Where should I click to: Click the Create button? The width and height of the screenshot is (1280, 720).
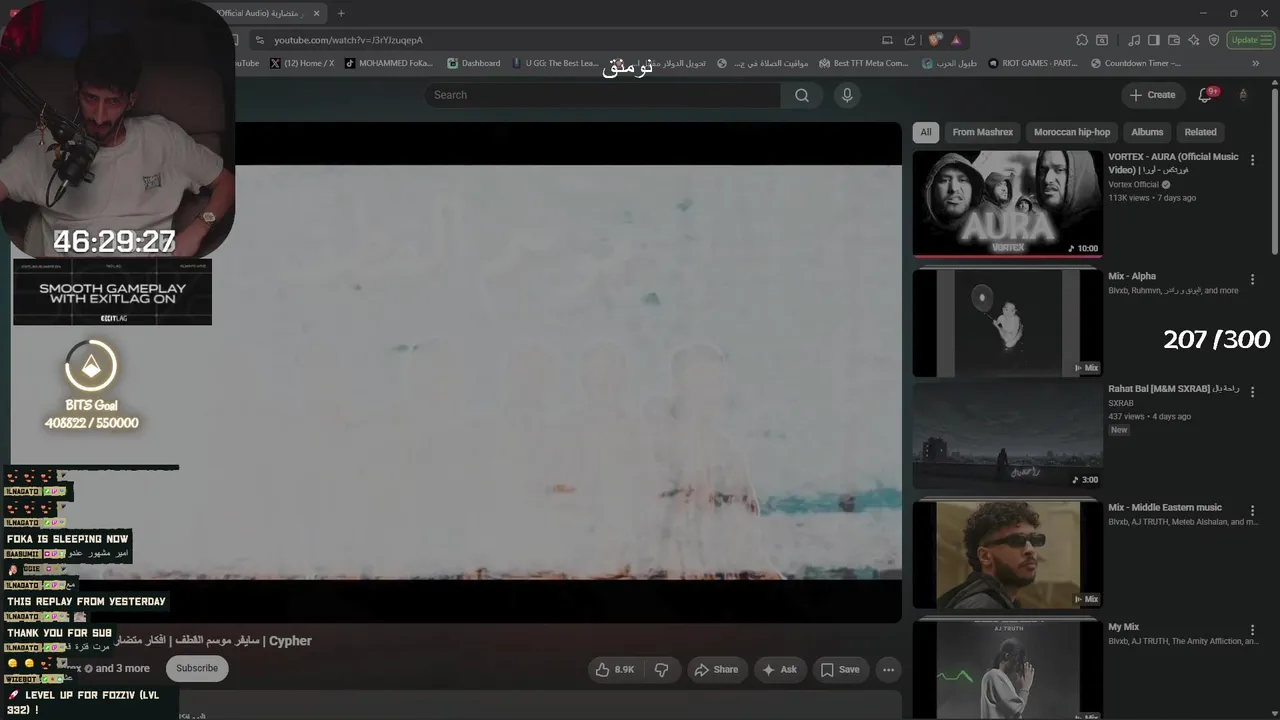(1152, 95)
